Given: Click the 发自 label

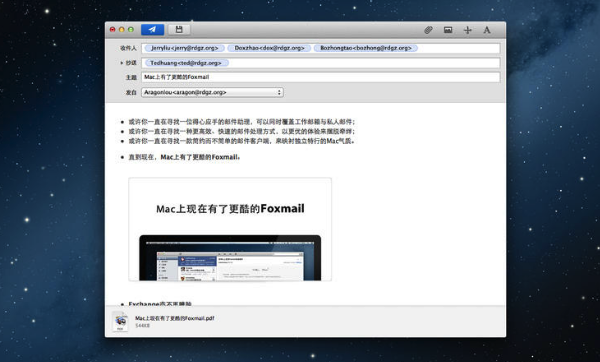Looking at the screenshot, I should [131, 92].
